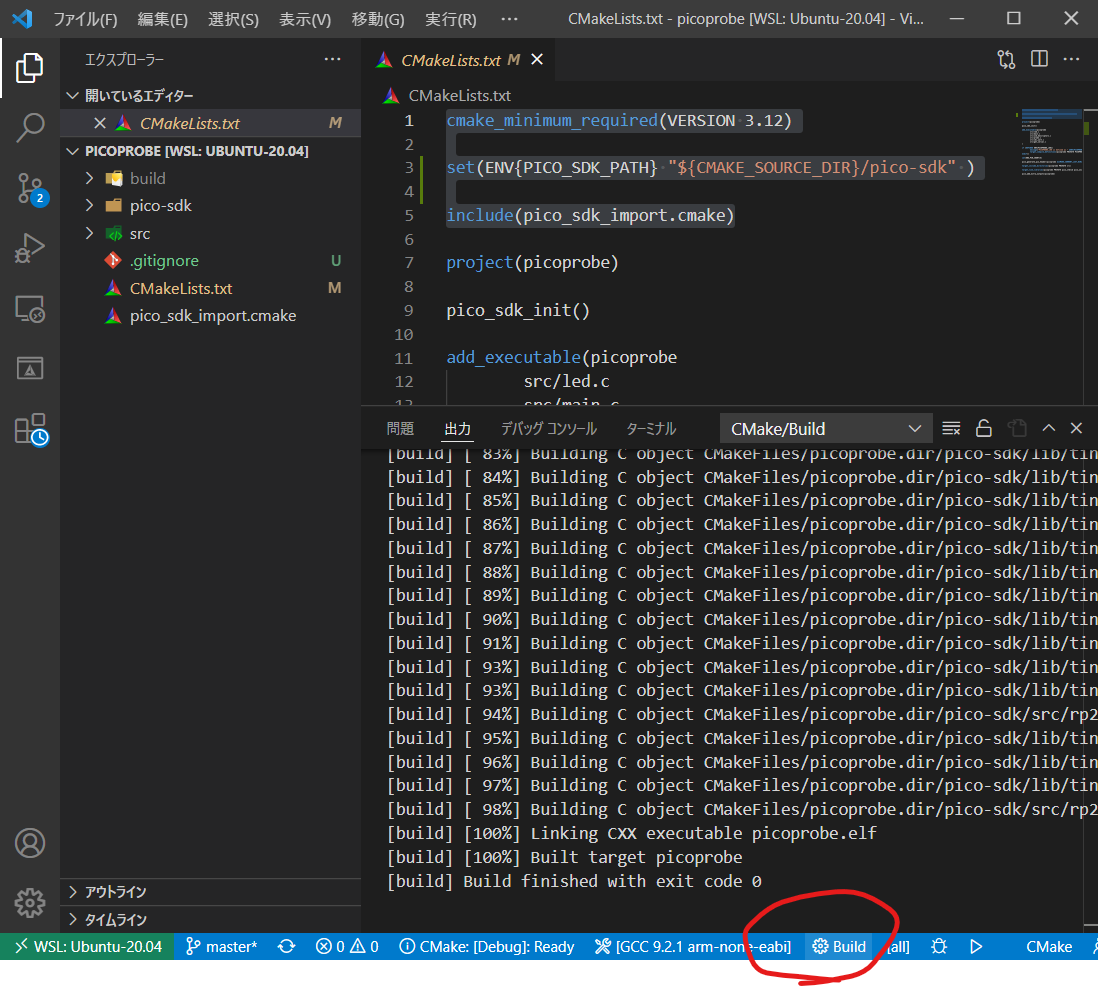Image resolution: width=1098 pixels, height=986 pixels.
Task: Switch to the Problems panel tab
Action: (401, 429)
